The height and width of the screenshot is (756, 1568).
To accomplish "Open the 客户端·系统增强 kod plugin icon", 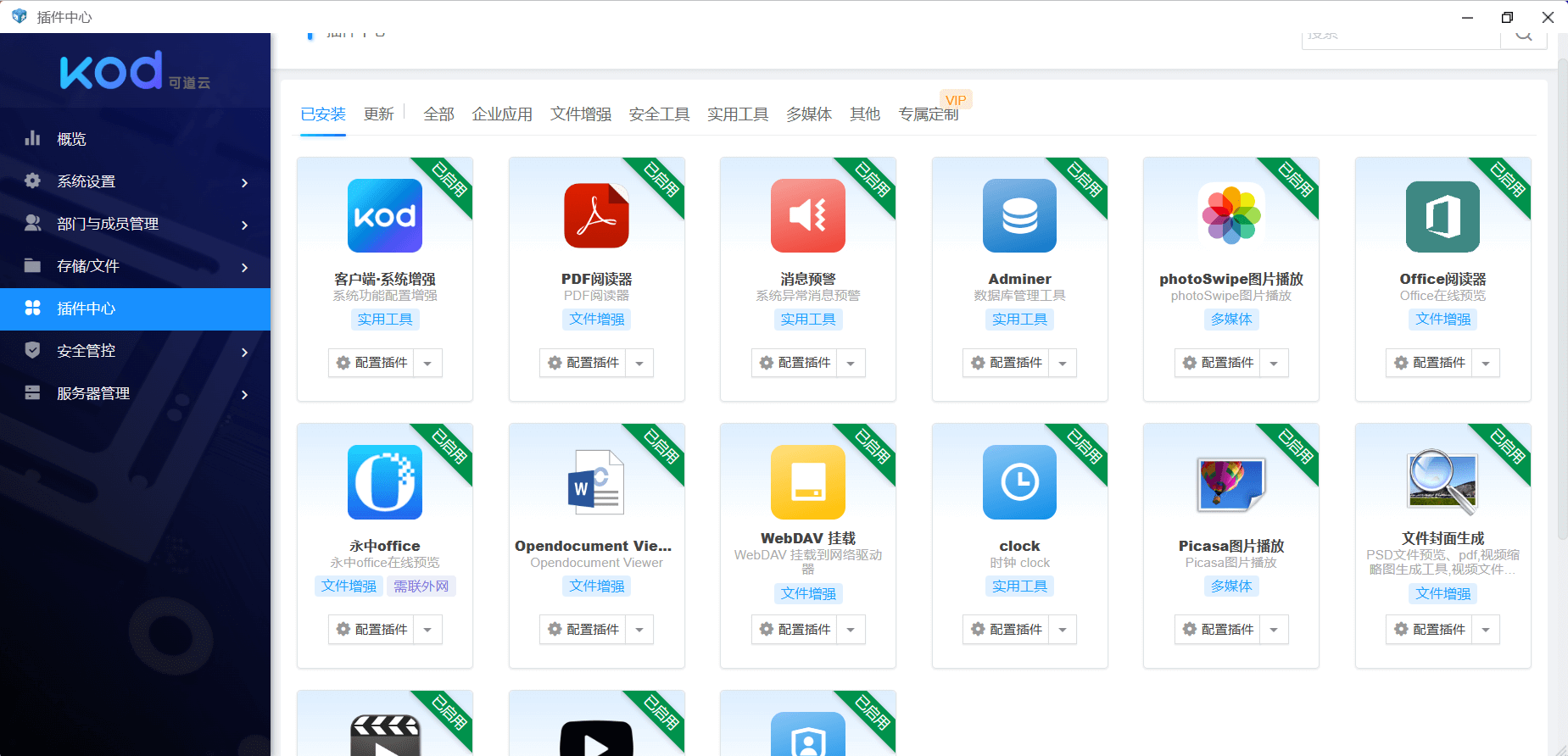I will point(385,215).
